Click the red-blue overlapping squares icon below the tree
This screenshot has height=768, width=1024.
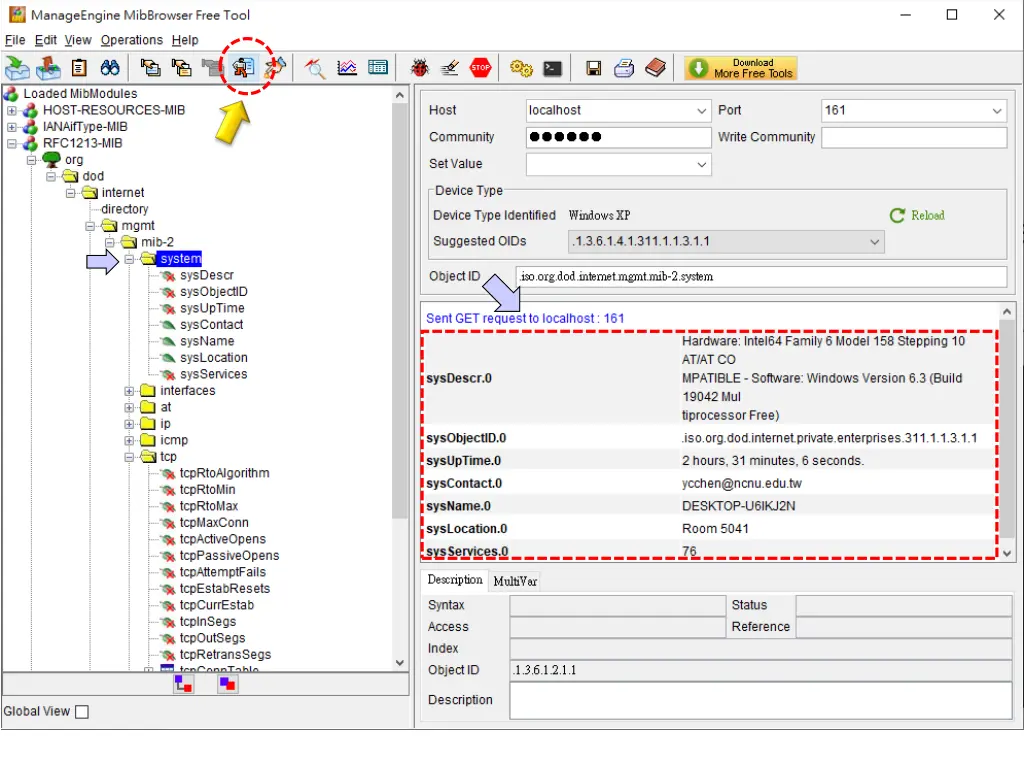(x=227, y=684)
